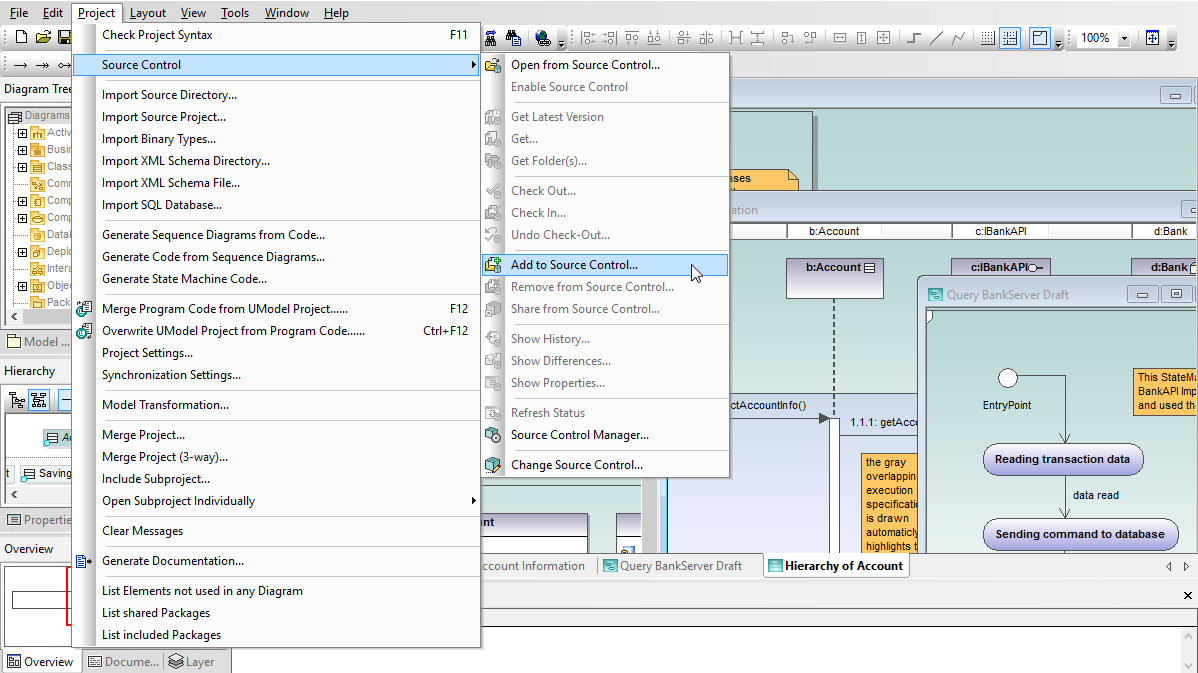Open the Layout menu in menu bar
1198x673 pixels.
[x=147, y=13]
